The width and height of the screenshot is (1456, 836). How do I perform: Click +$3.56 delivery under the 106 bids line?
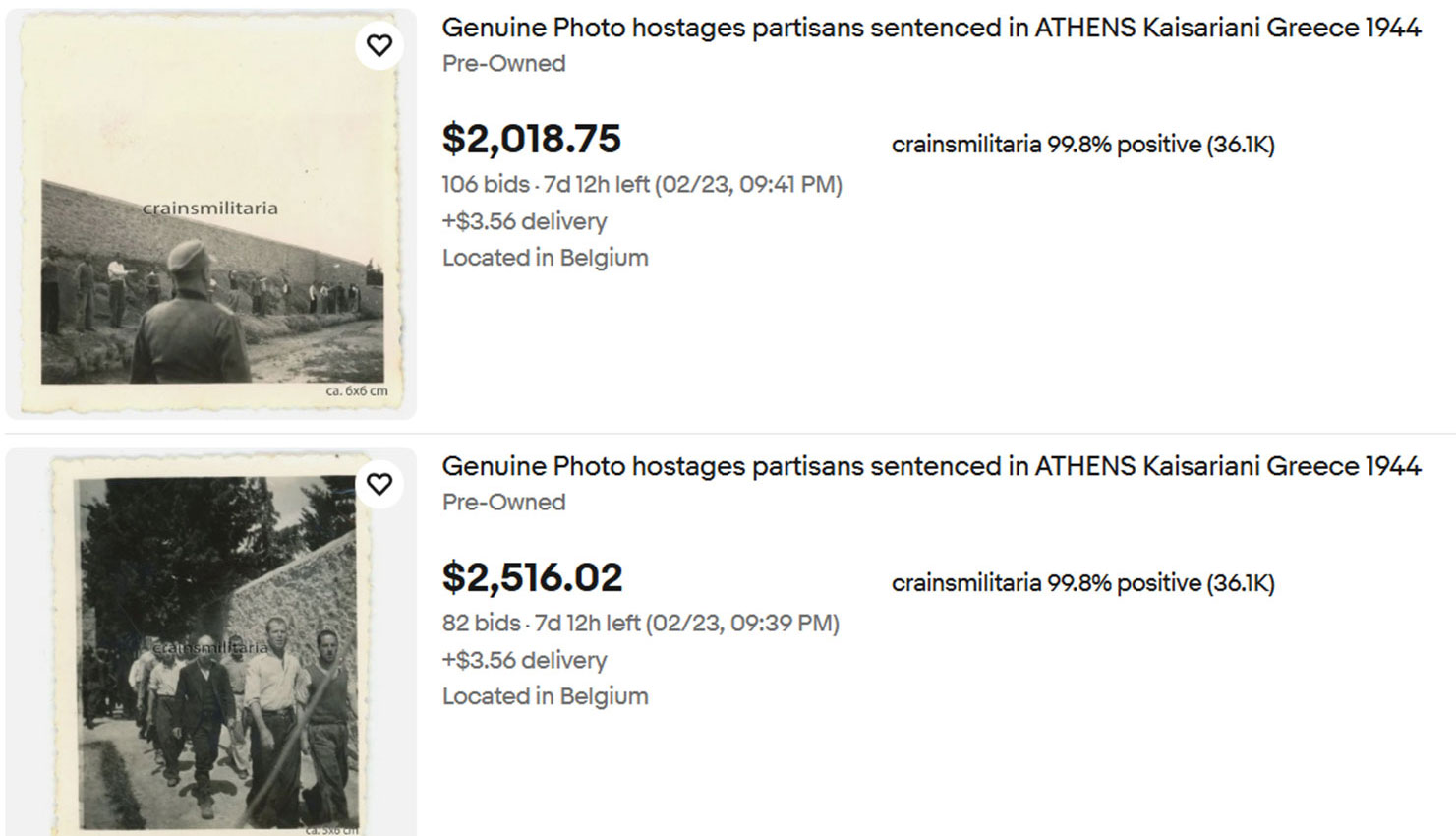[x=524, y=221]
